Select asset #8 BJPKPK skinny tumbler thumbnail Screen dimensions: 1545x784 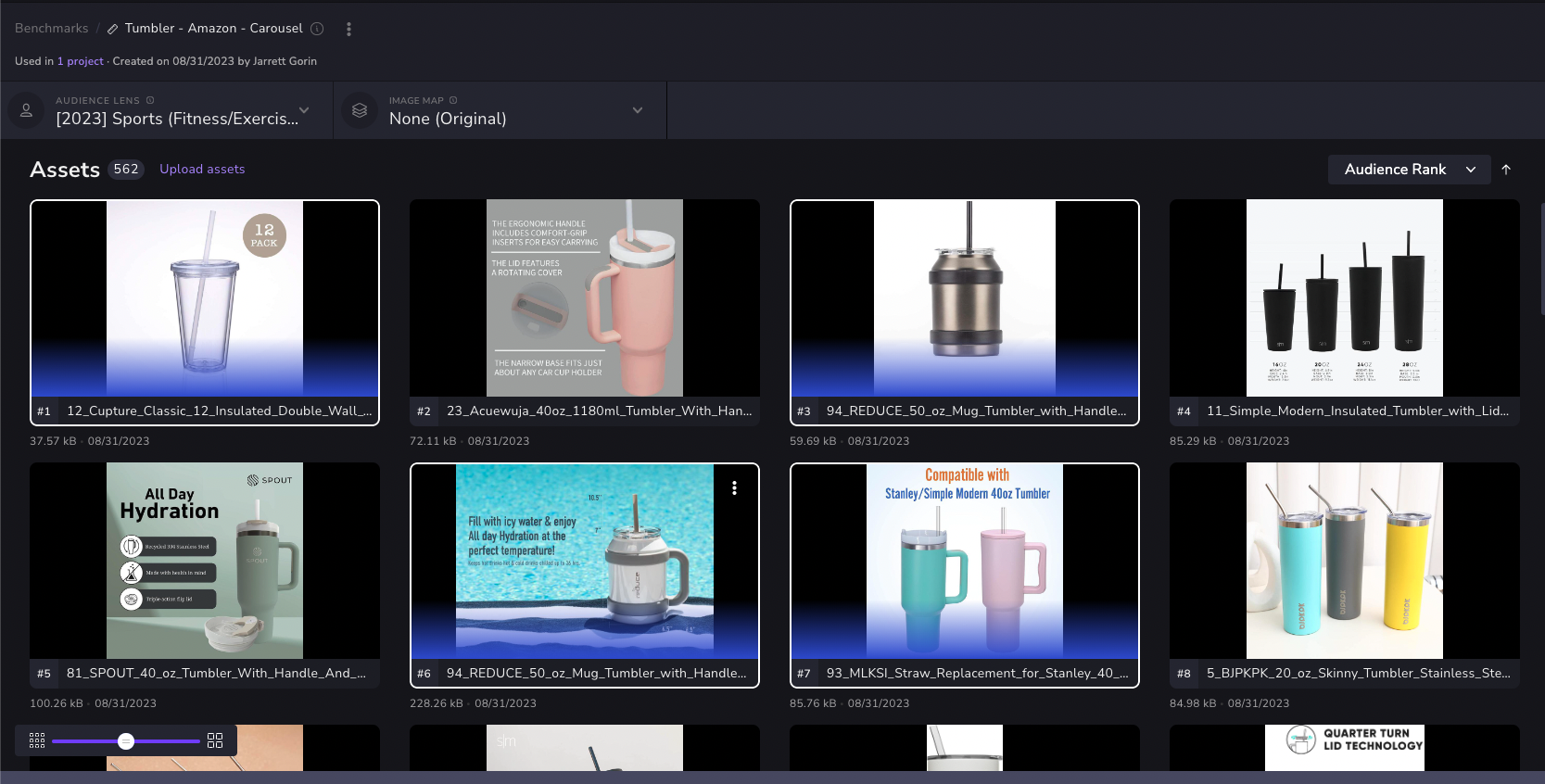(x=1345, y=561)
